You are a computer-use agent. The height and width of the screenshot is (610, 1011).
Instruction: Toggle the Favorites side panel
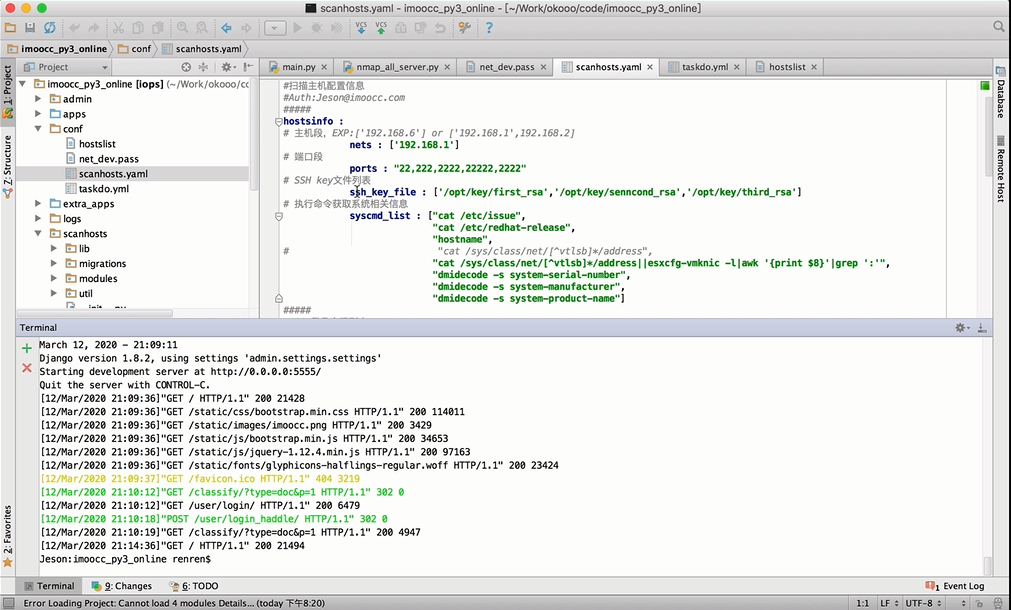[8, 535]
